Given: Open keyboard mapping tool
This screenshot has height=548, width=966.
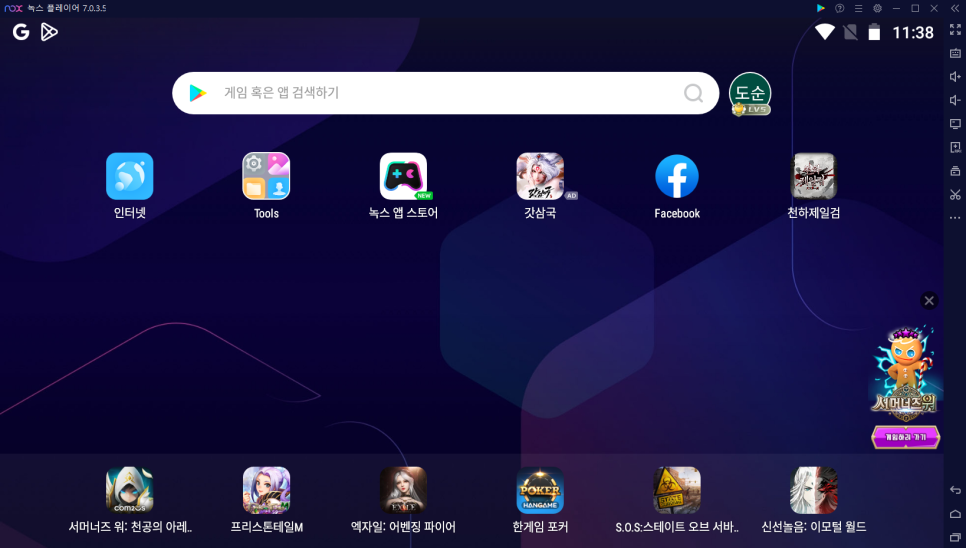Looking at the screenshot, I should (x=955, y=53).
